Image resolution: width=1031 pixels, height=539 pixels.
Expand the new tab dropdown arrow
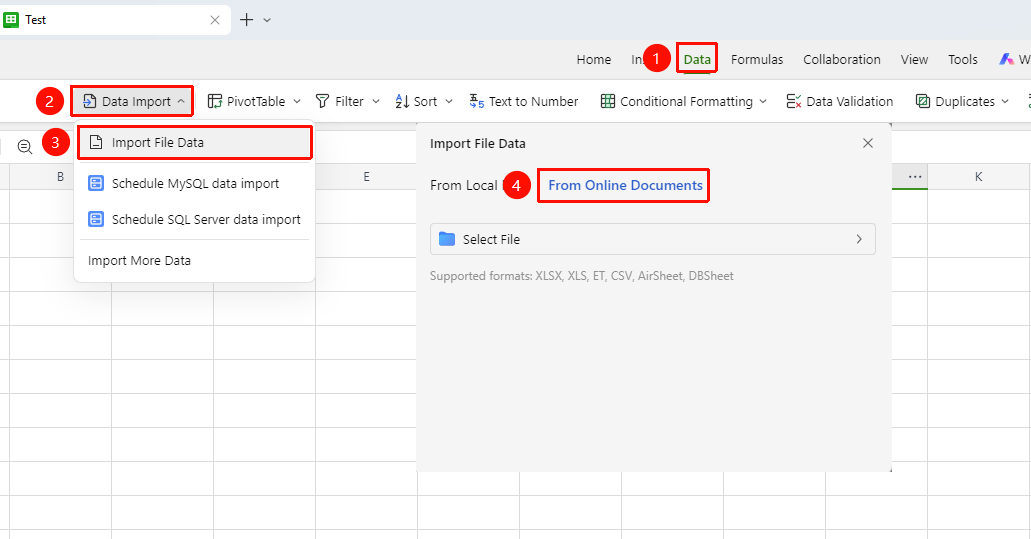point(267,20)
